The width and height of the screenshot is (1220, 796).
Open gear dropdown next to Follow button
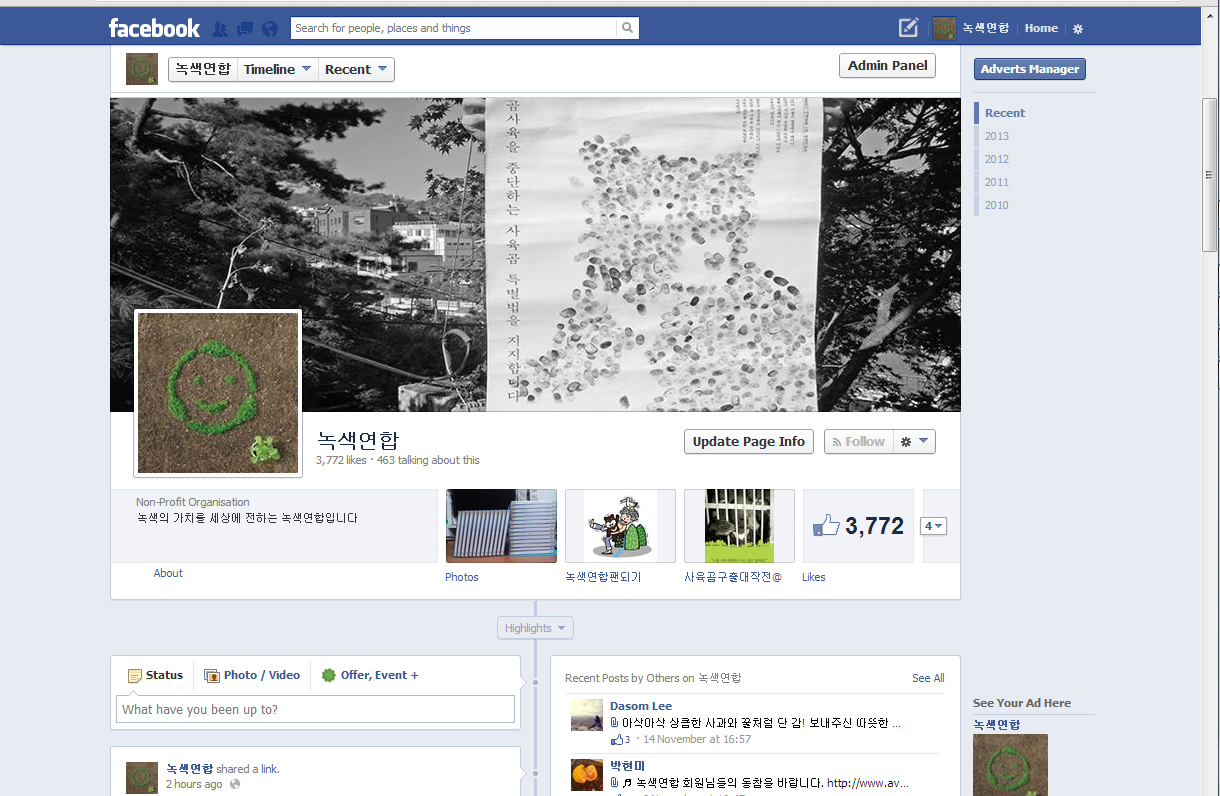coord(914,442)
